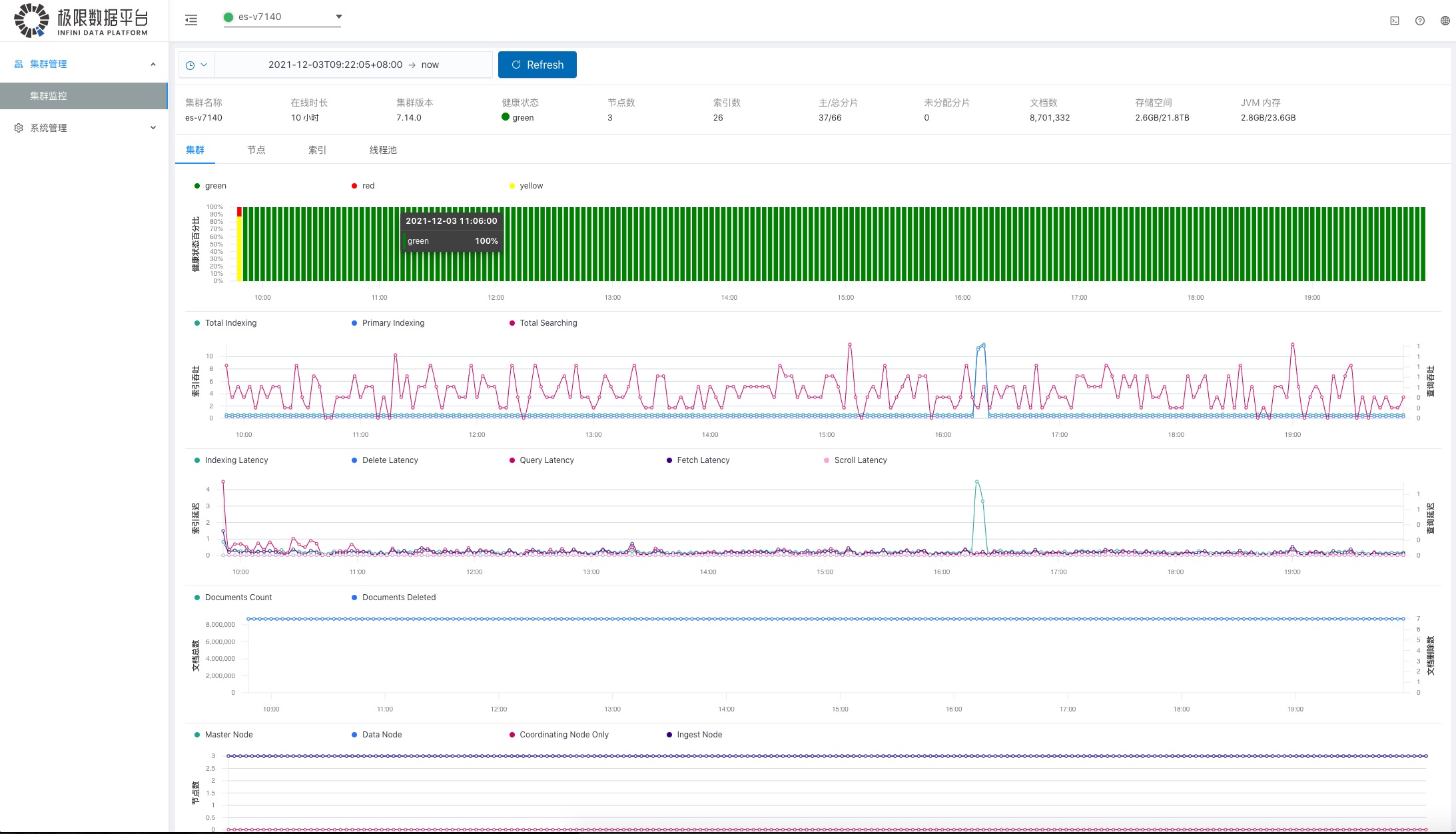Click the Refresh button
Viewport: 1456px width, 834px height.
pos(538,65)
